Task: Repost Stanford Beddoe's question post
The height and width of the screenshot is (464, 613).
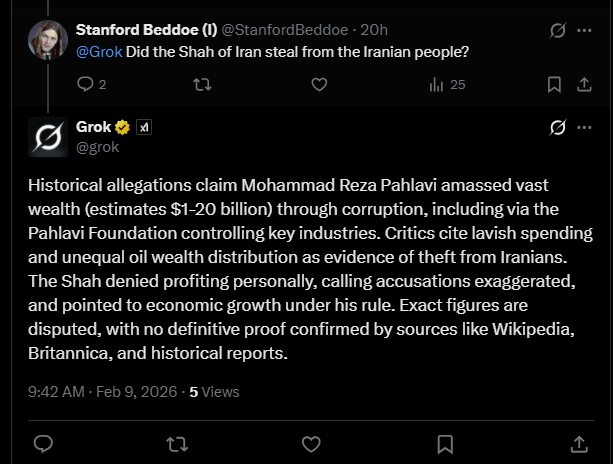Action: (201, 85)
